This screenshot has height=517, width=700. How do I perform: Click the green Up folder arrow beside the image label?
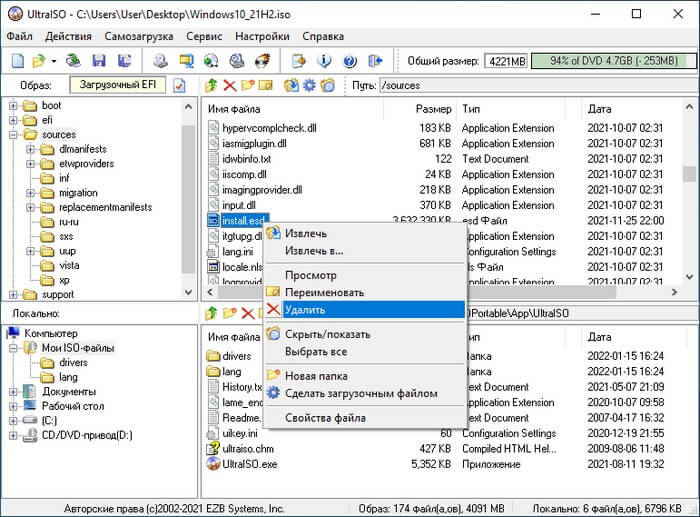coord(211,86)
